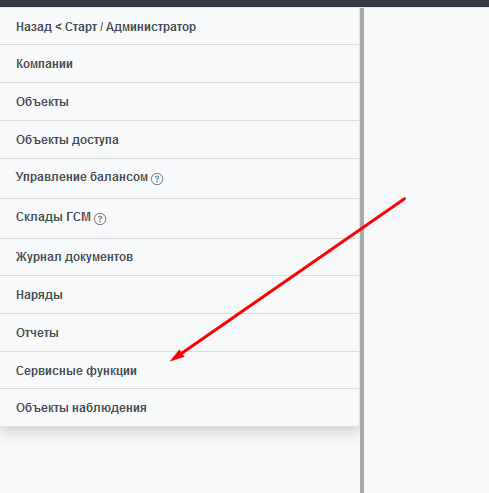Open help icon beside Управление балансом
489x493 pixels.
tap(157, 179)
